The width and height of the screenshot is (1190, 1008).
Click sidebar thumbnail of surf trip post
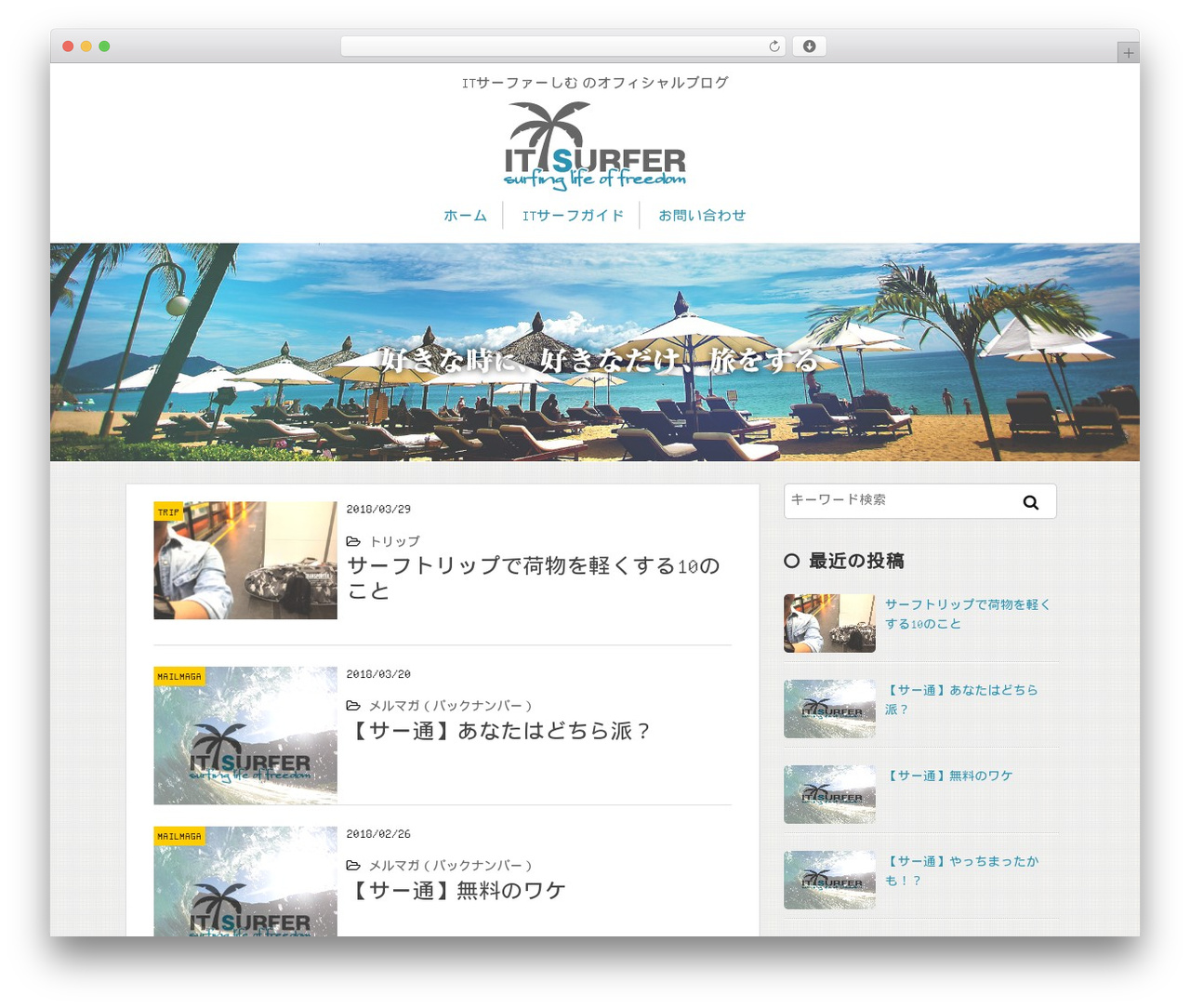[829, 623]
